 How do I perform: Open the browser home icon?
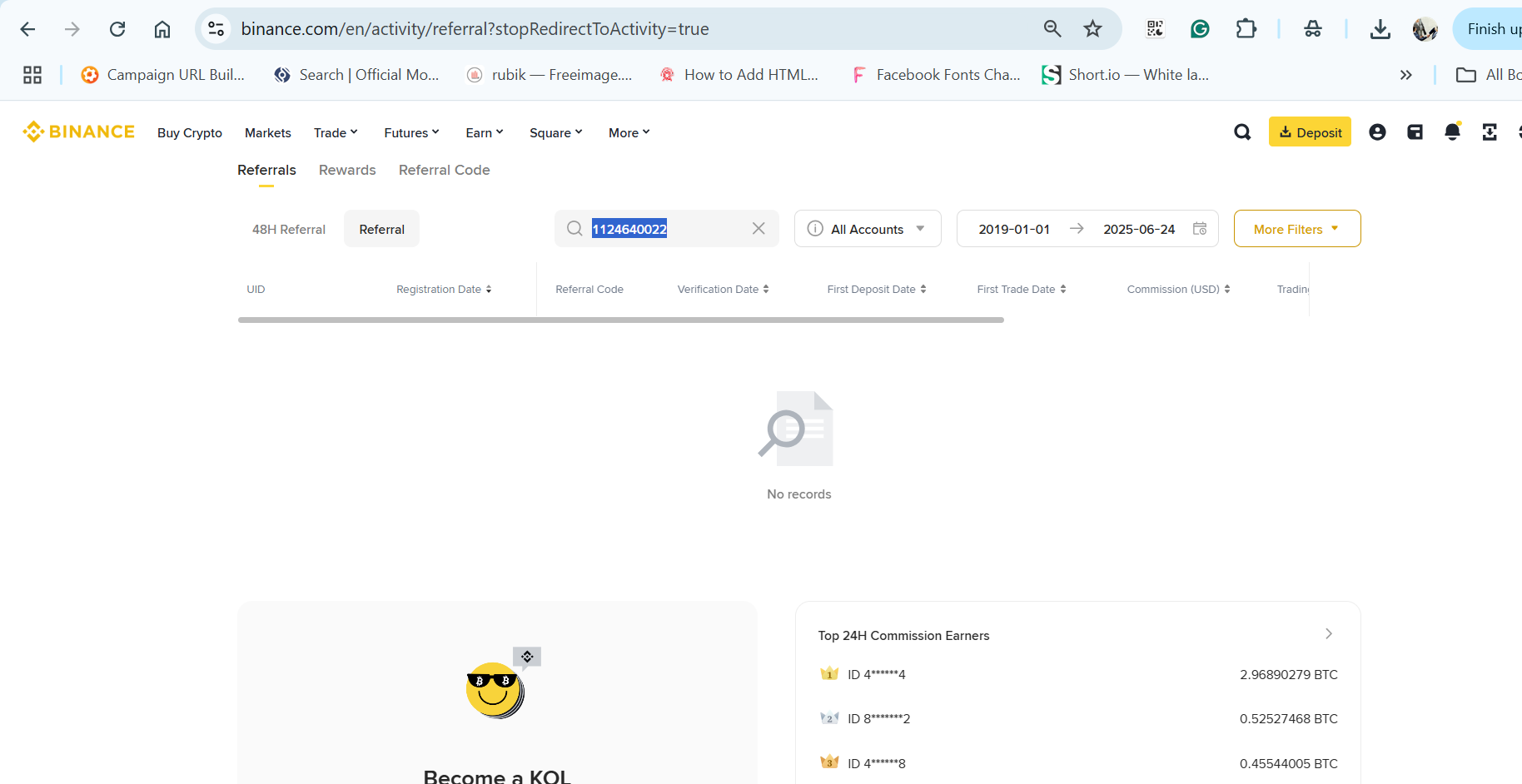click(x=162, y=29)
